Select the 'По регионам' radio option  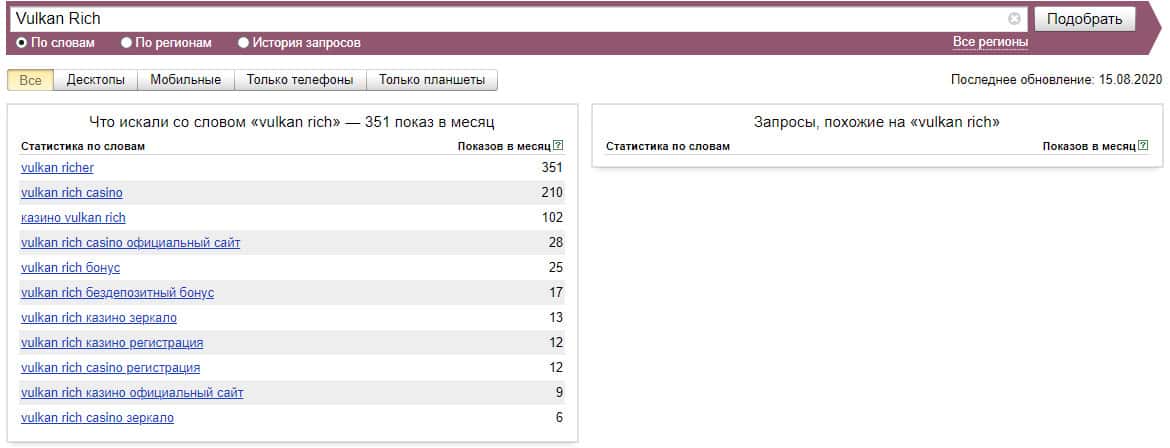click(126, 43)
